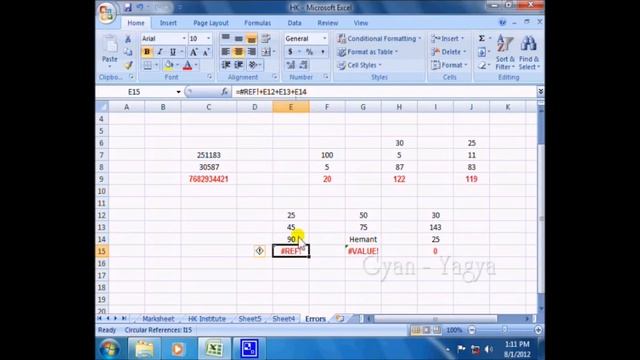
Task: Click Increase Decimal icon
Action: 290,65
